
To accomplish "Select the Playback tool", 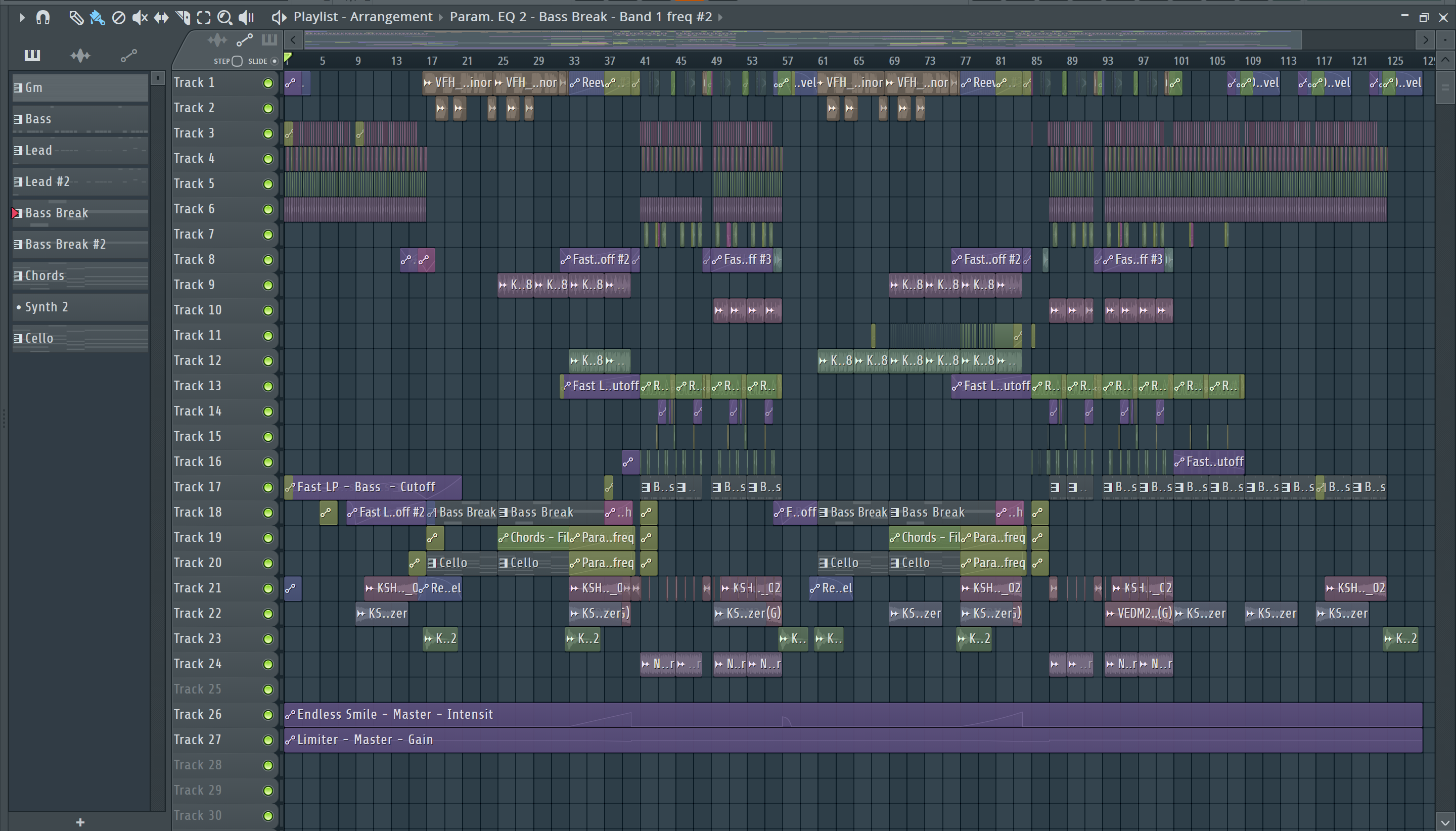I will click(246, 17).
